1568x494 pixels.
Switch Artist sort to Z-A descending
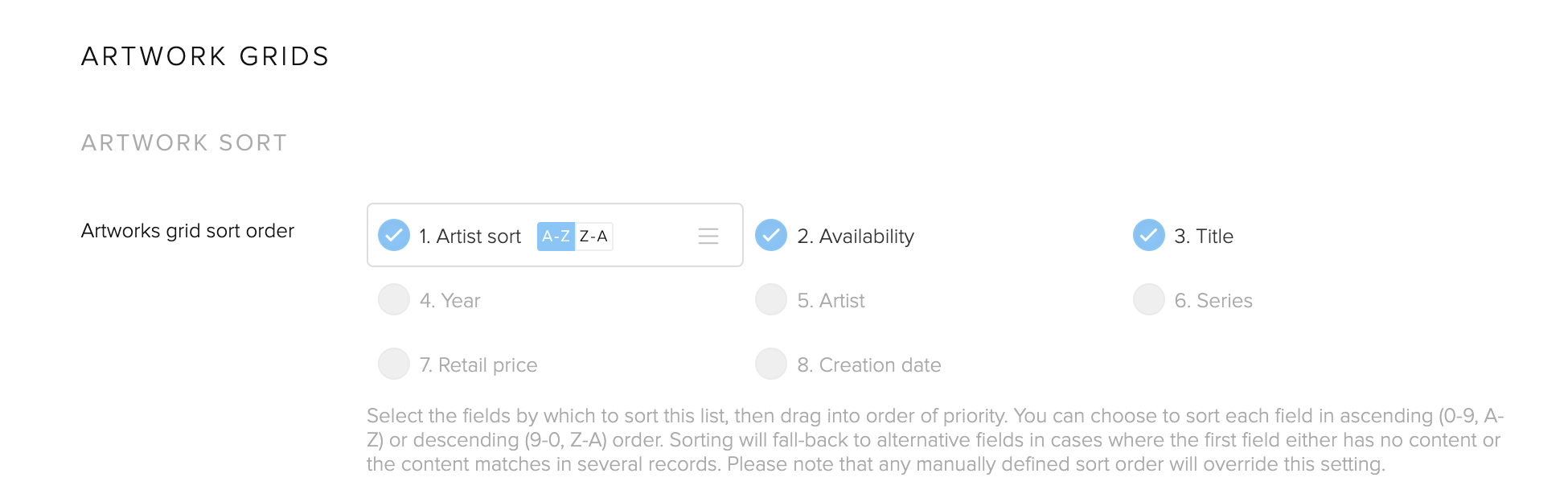pos(593,237)
